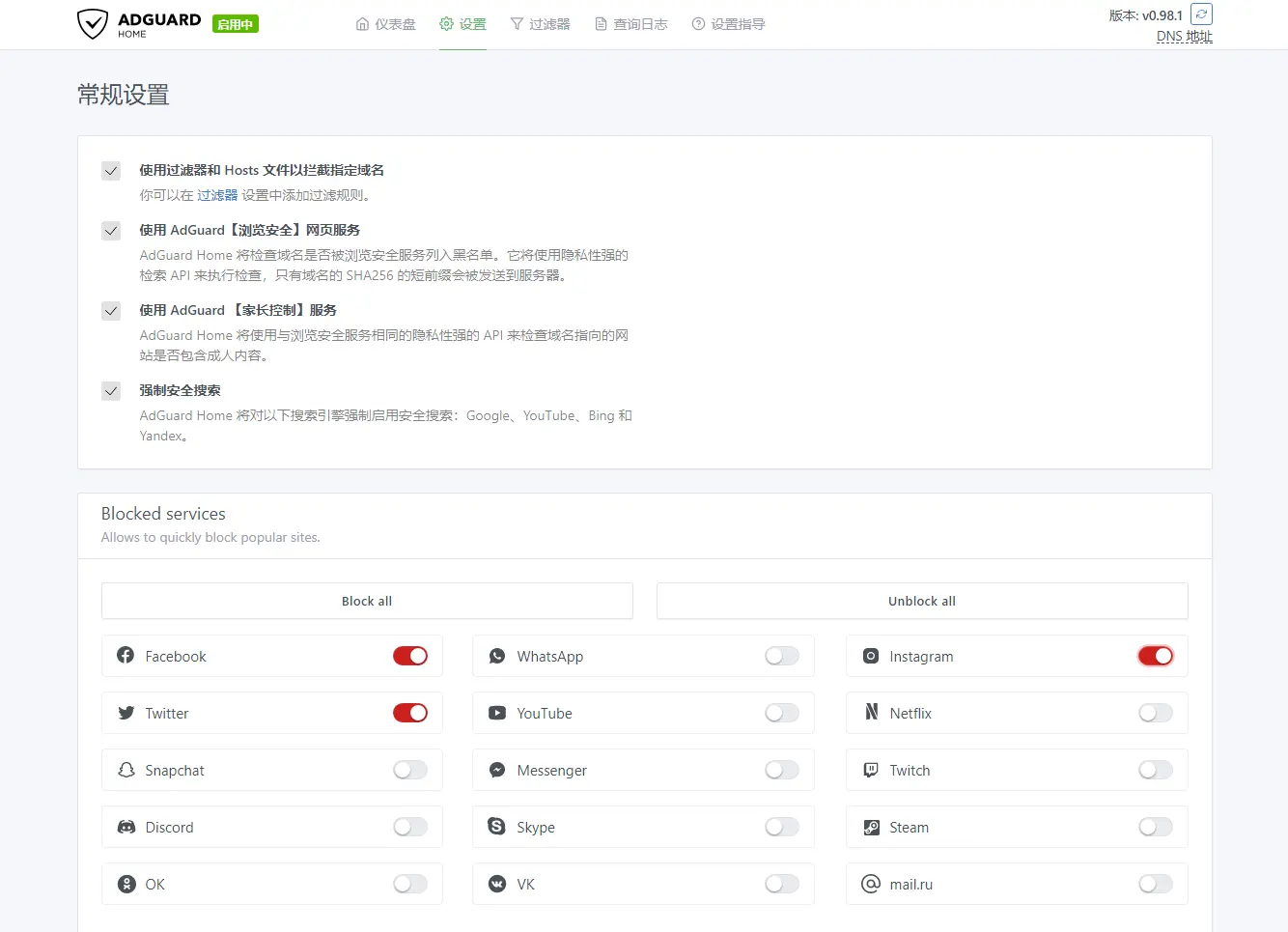Click the Twitter bird icon
The image size is (1288, 932).
coord(126,713)
